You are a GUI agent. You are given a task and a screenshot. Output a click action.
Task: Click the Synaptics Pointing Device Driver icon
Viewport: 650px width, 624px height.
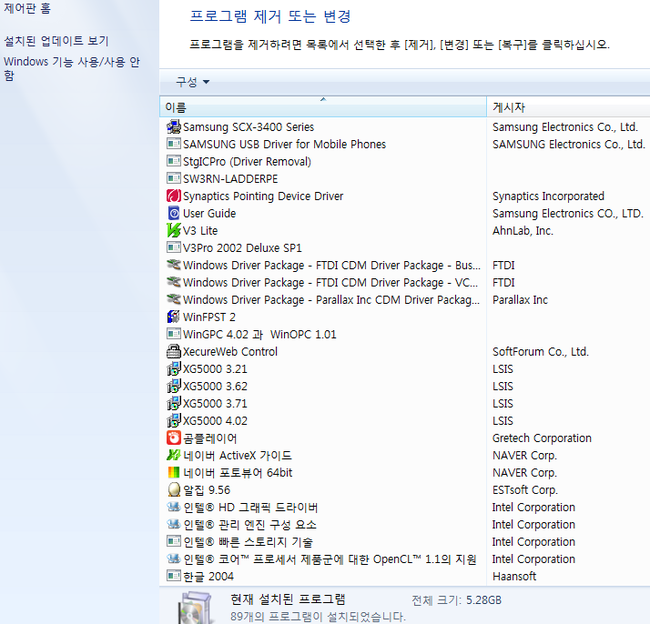pyautogui.click(x=174, y=196)
